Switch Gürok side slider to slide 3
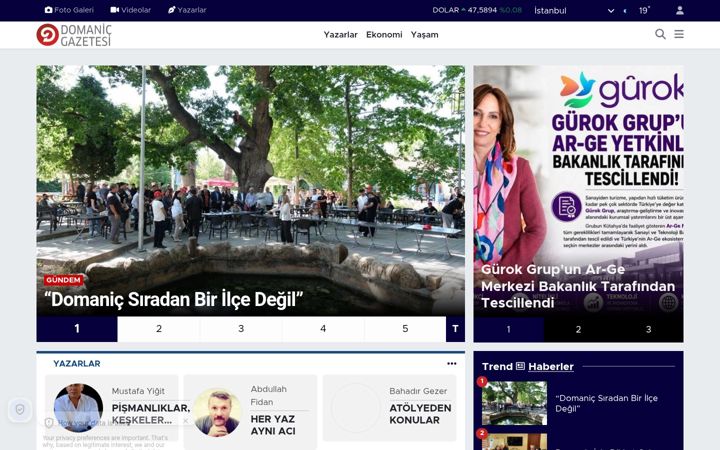720x450 pixels. click(x=648, y=330)
